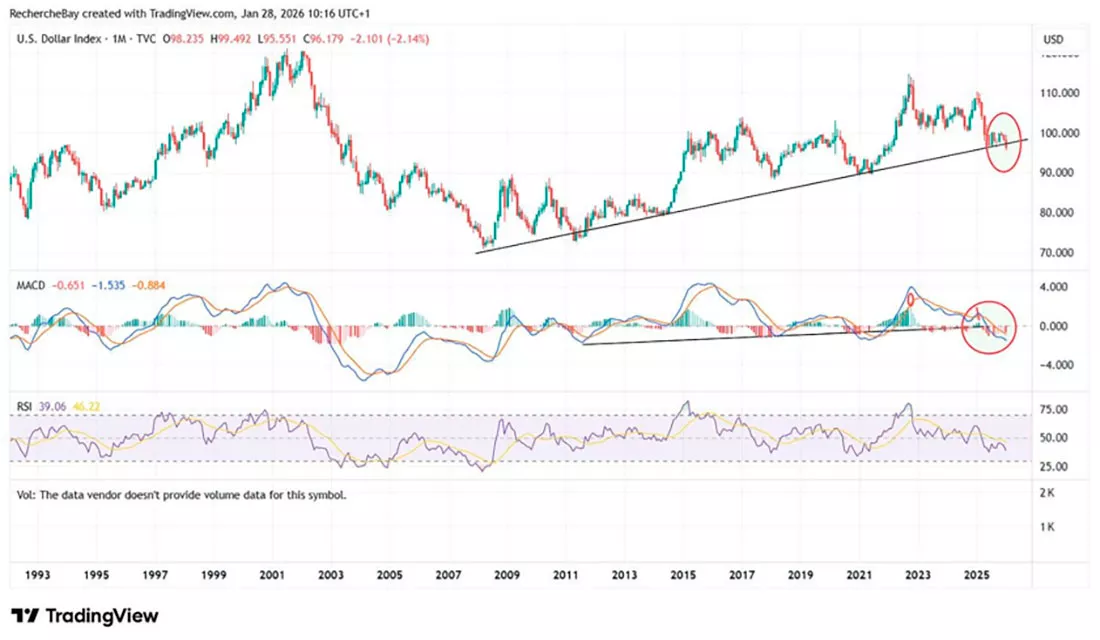
Task: Click the 1993 year on time axis
Action: tap(38, 575)
